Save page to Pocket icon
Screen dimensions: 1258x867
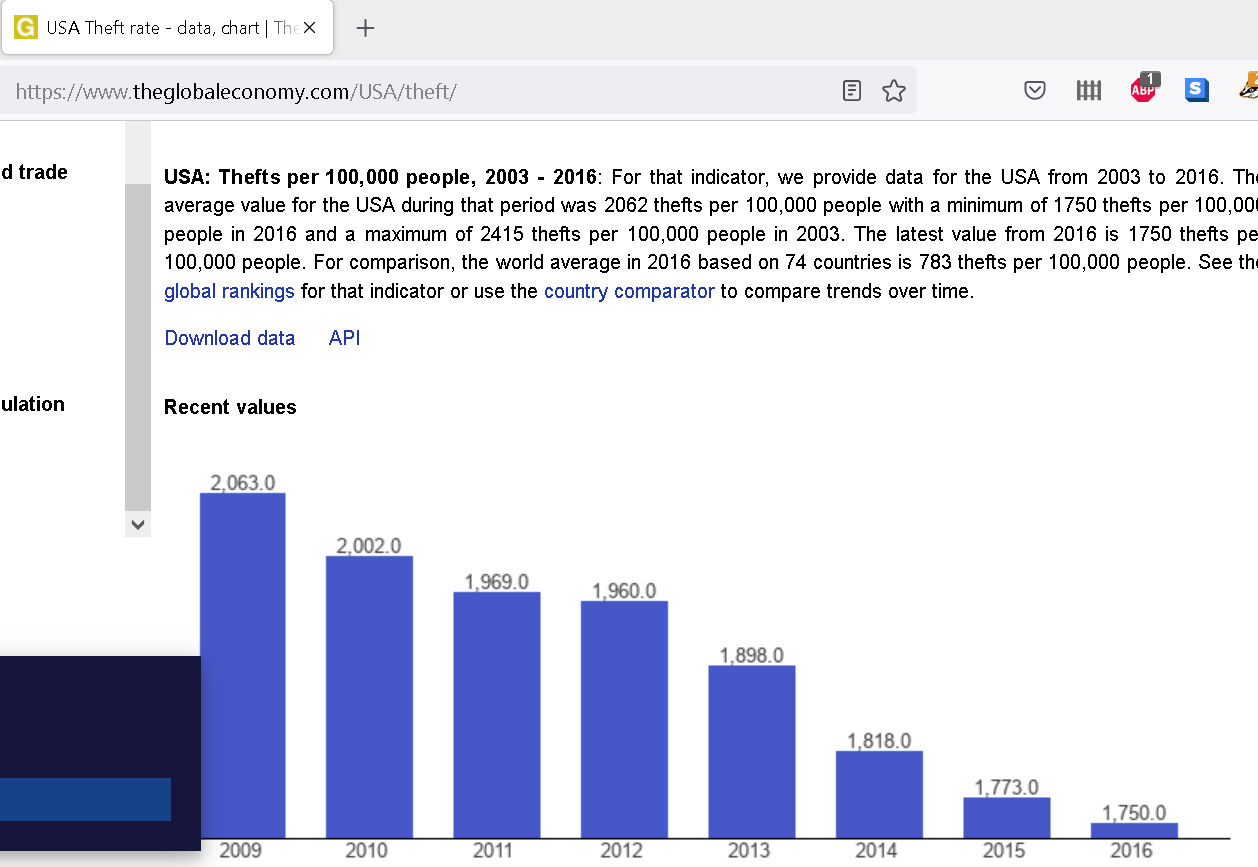pyautogui.click(x=1035, y=91)
